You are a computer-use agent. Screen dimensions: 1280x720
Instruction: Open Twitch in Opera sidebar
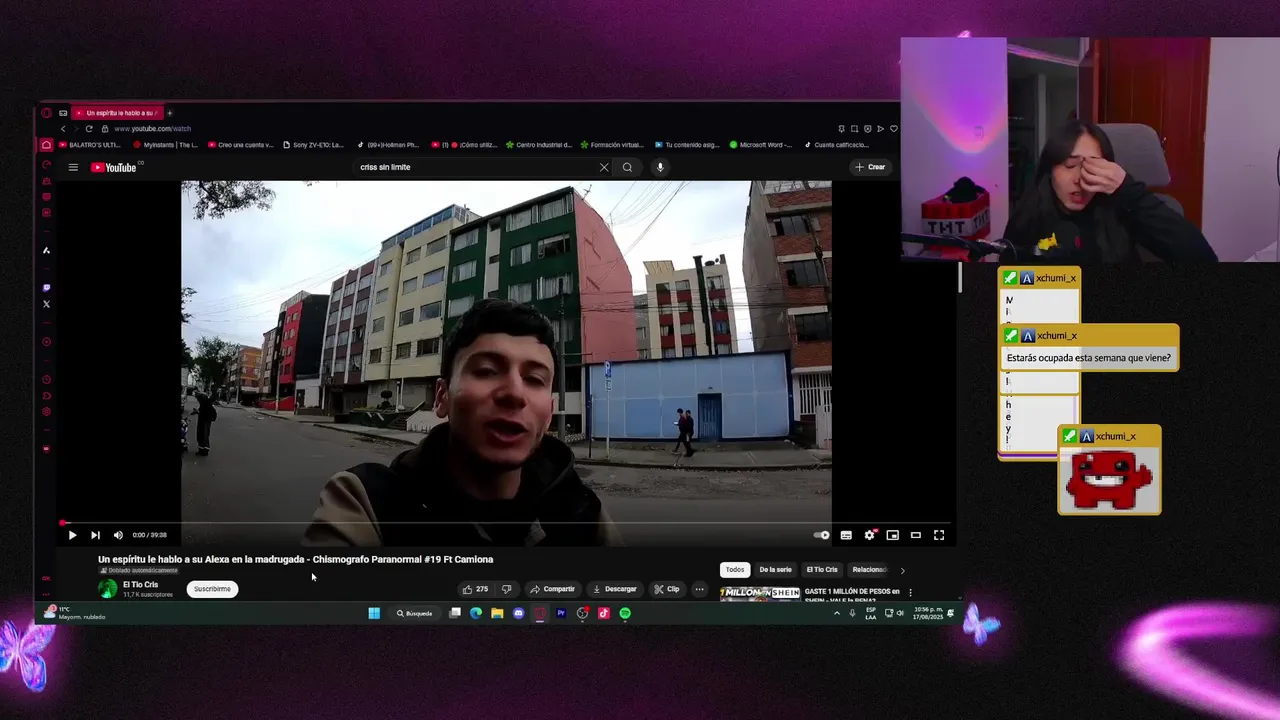coord(46,288)
